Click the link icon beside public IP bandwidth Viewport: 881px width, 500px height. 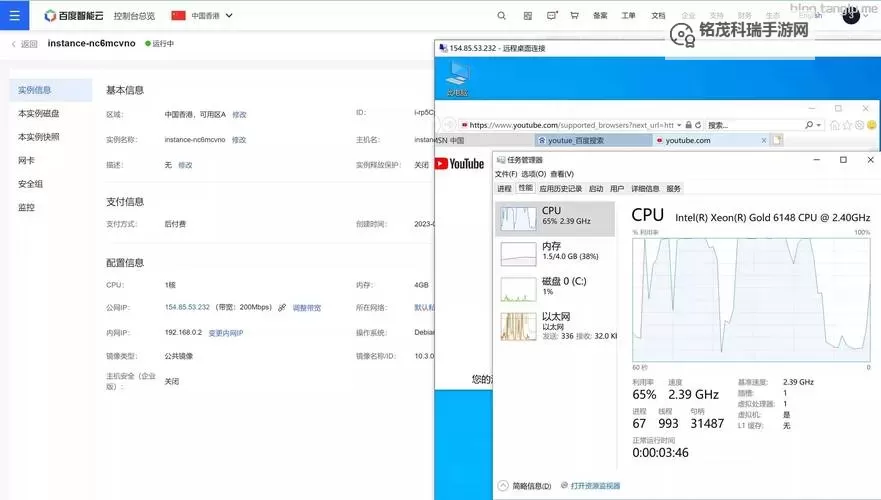[282, 307]
